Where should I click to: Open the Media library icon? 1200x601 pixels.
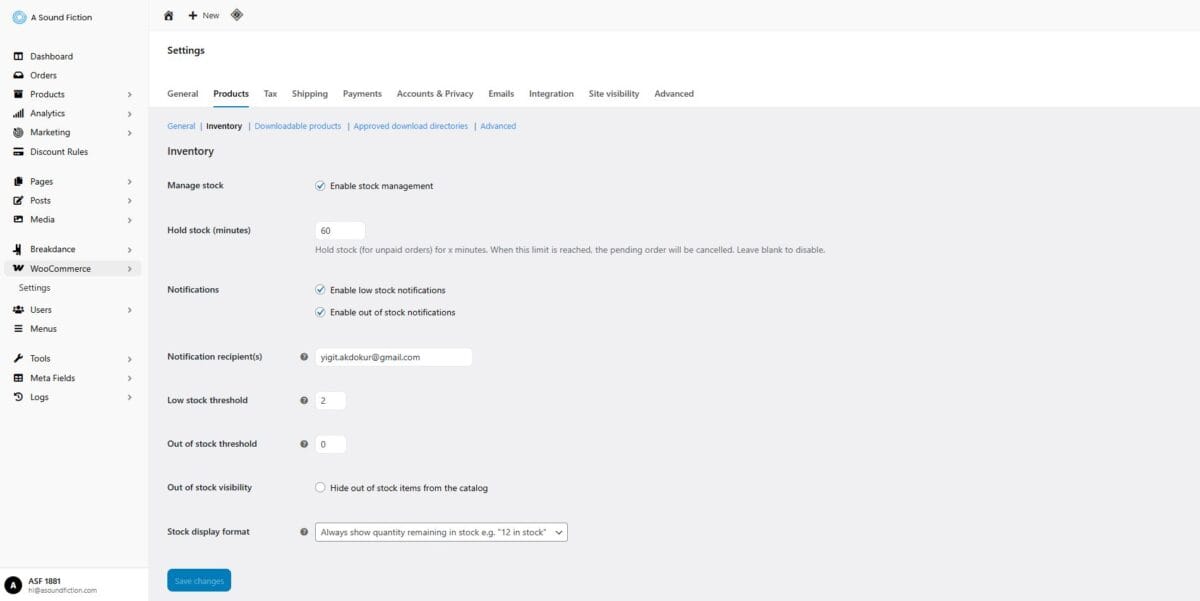coord(17,219)
